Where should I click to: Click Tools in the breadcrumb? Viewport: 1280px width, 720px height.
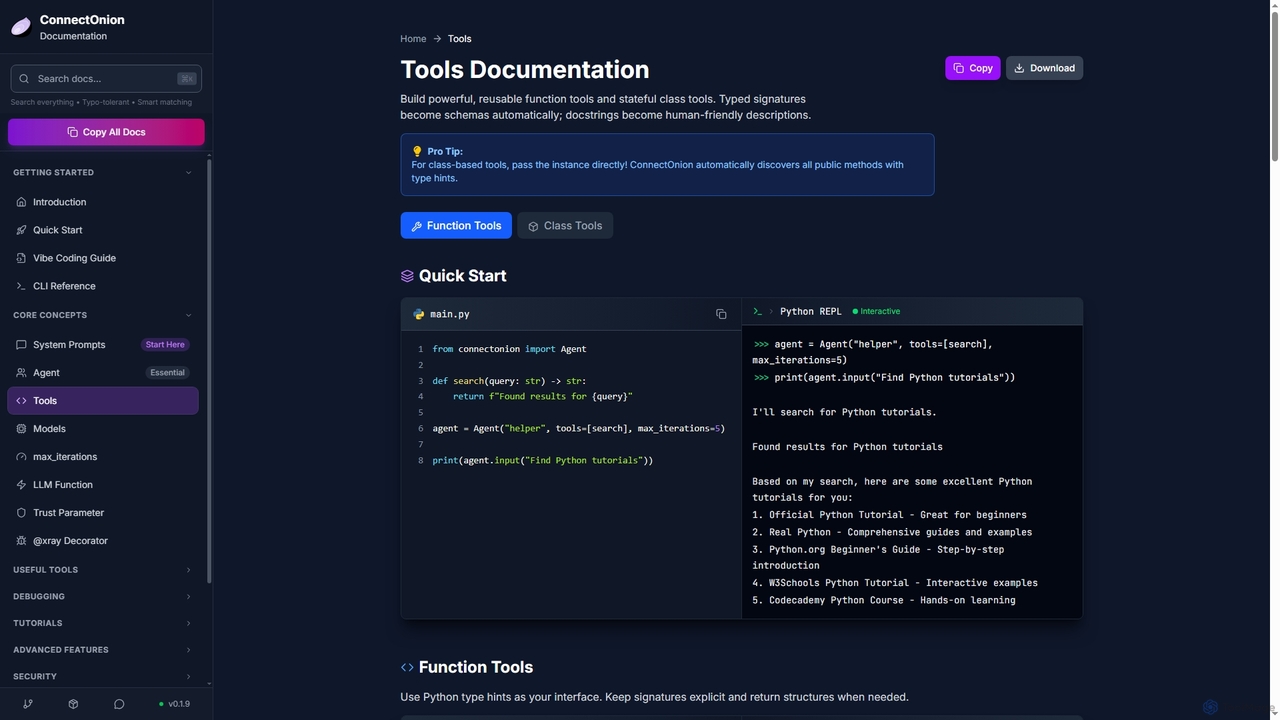[x=460, y=39]
